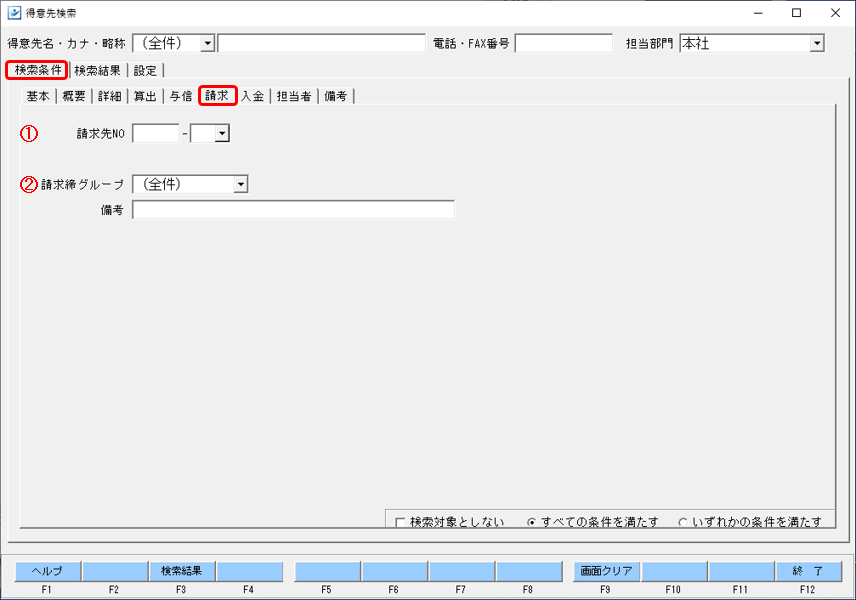Close the 得意先検索 window
Image resolution: width=856 pixels, height=600 pixels.
(835, 13)
